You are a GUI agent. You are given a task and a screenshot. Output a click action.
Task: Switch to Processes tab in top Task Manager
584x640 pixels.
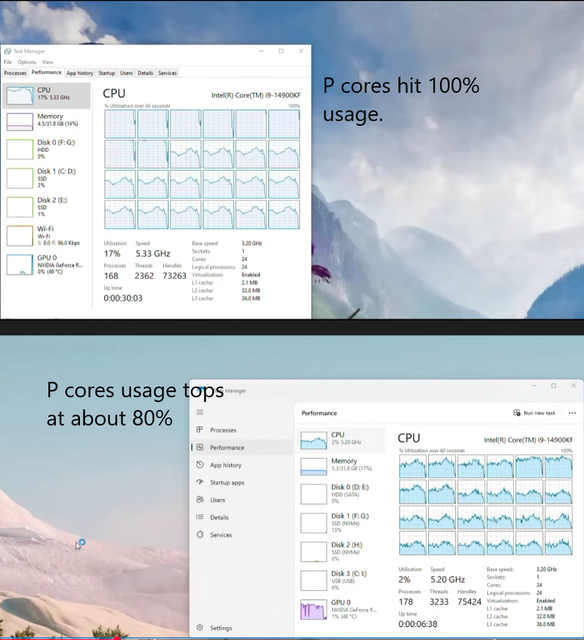pyautogui.click(x=16, y=73)
